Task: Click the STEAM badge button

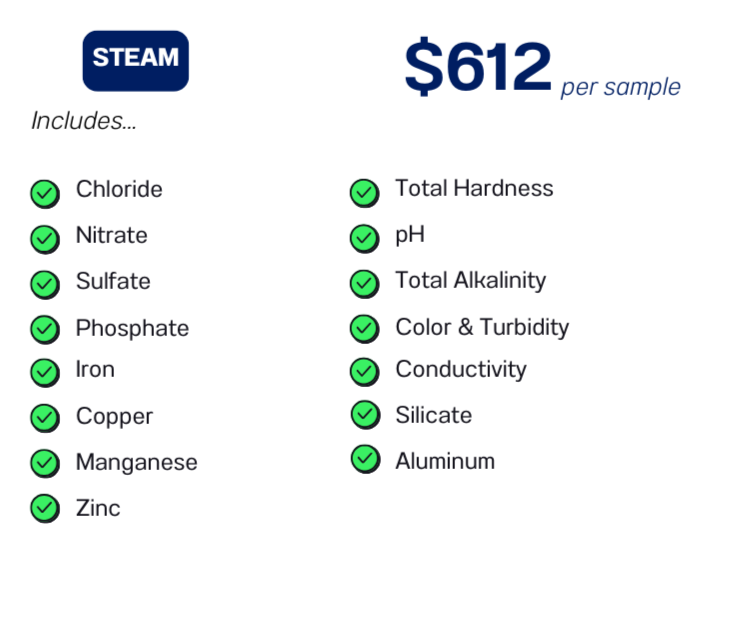Action: 136,61
